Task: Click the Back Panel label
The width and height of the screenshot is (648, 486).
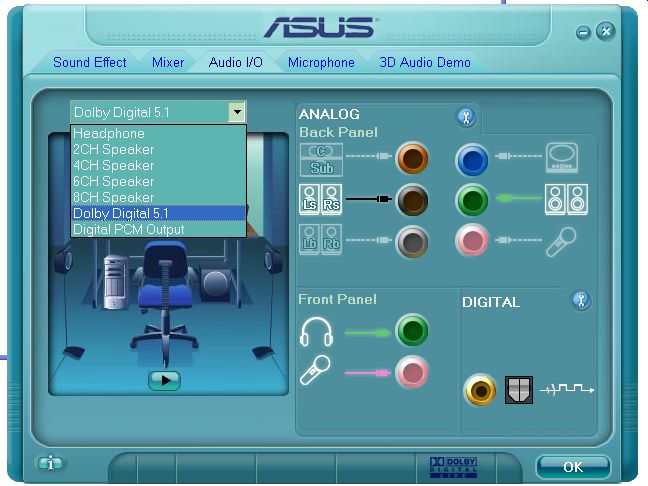Action: 338,132
